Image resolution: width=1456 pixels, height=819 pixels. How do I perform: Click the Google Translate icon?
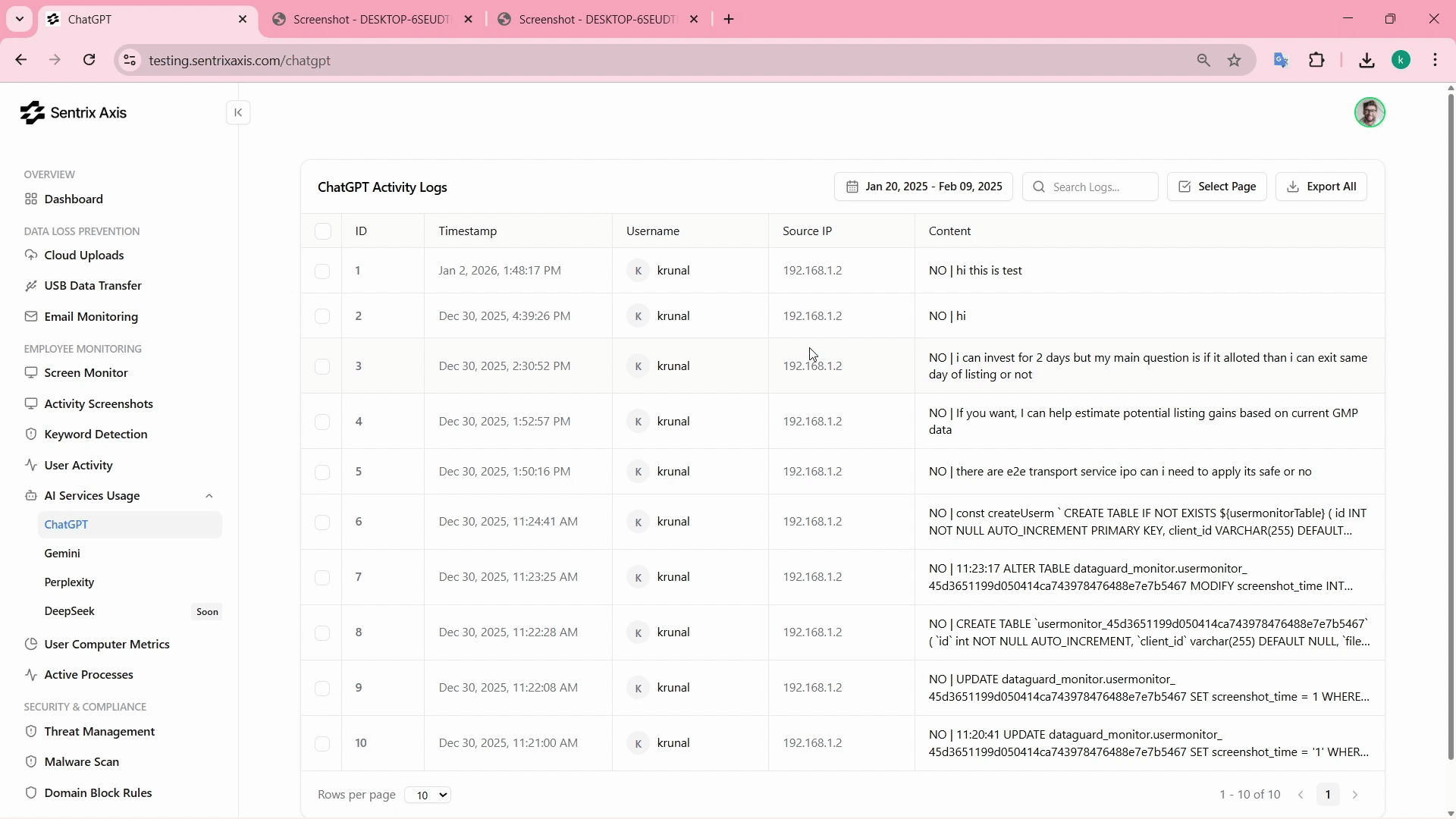click(1281, 60)
